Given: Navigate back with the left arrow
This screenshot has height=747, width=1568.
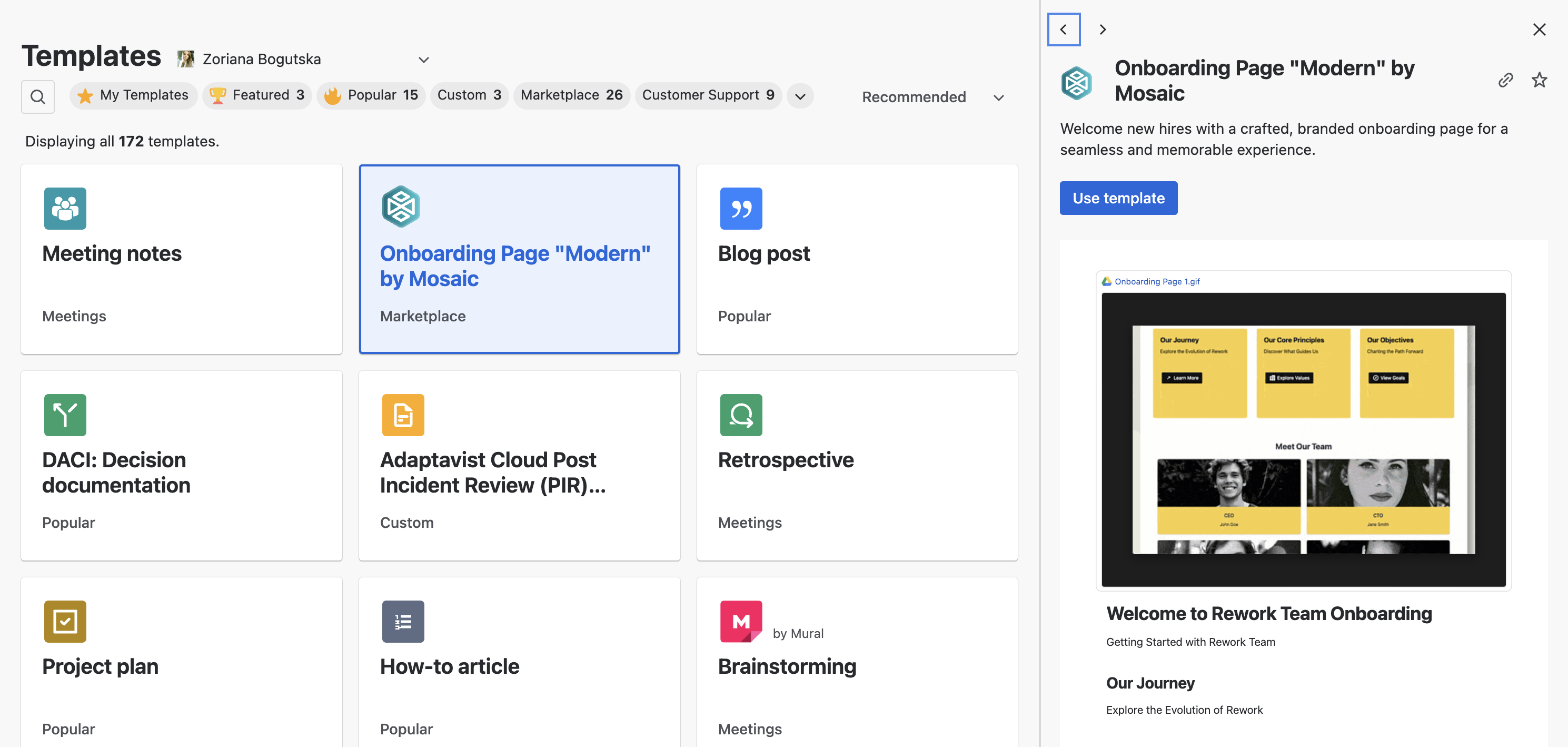Looking at the screenshot, I should click(x=1064, y=28).
